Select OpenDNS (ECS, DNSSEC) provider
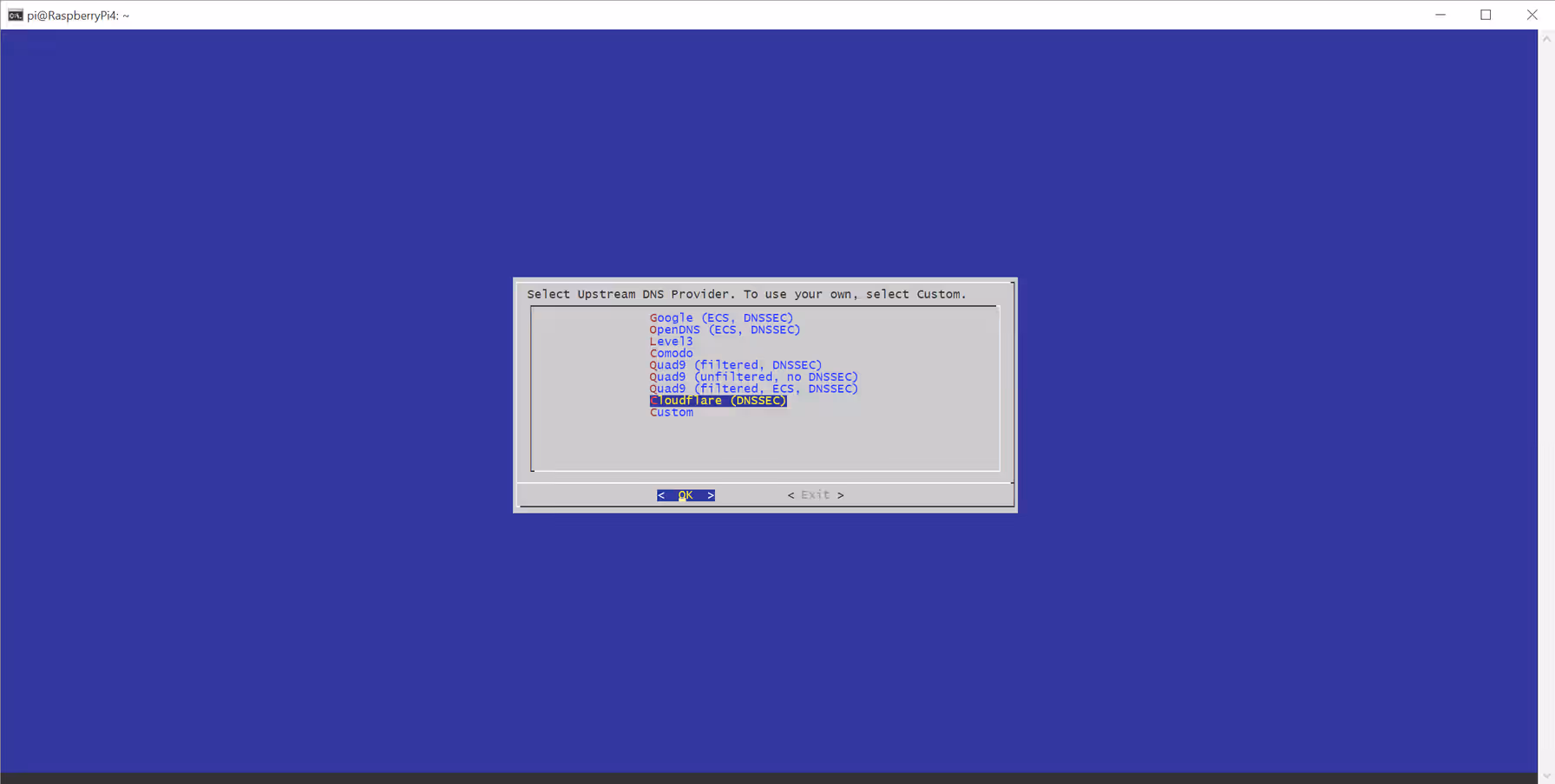This screenshot has height=784, width=1555. [x=725, y=330]
